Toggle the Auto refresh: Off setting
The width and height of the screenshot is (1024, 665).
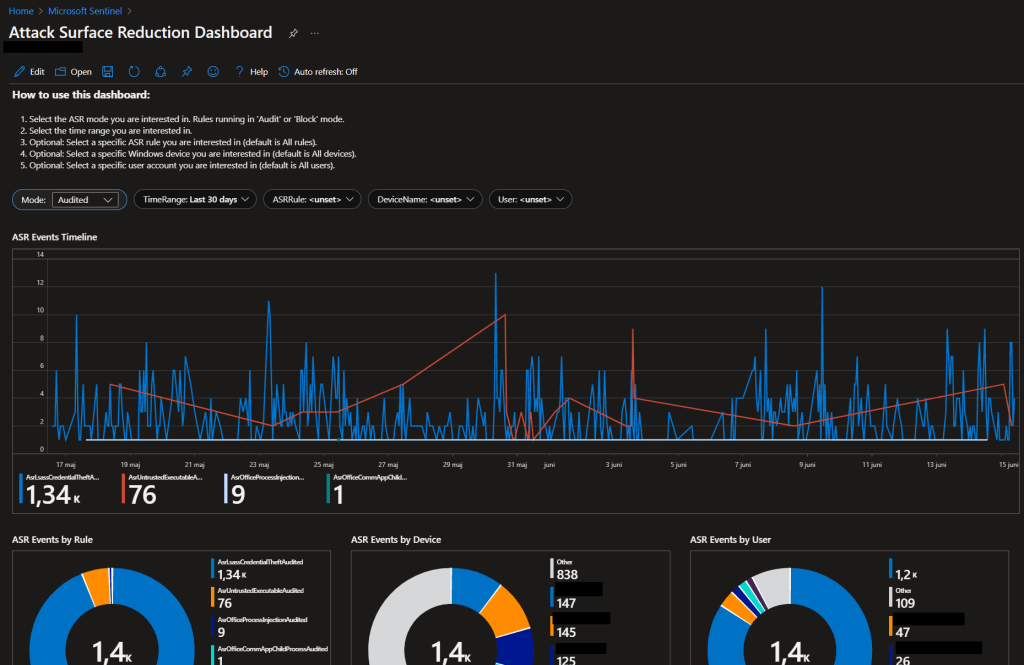[318, 72]
